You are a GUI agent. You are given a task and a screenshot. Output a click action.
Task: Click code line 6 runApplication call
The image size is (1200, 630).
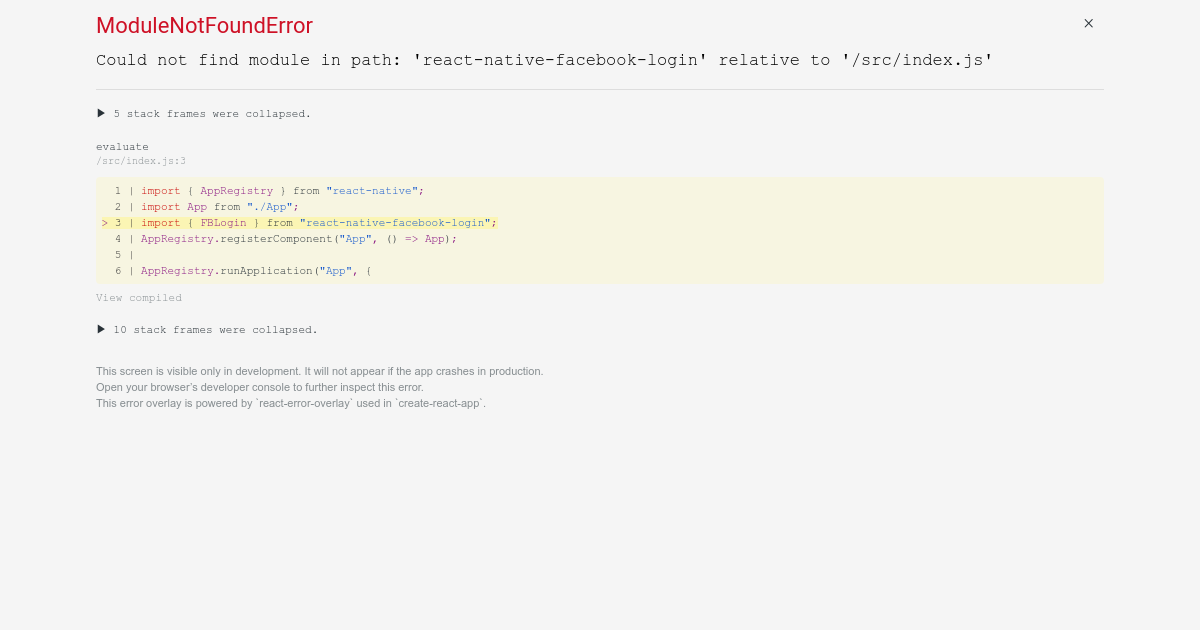click(x=242, y=271)
